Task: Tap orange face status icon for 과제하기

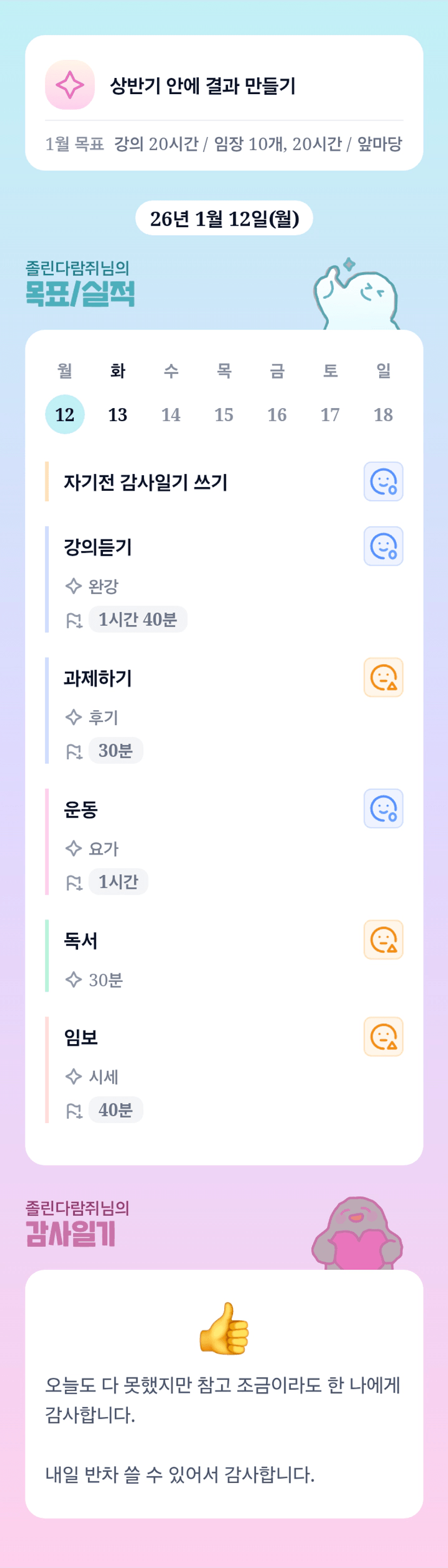Action: tap(383, 677)
